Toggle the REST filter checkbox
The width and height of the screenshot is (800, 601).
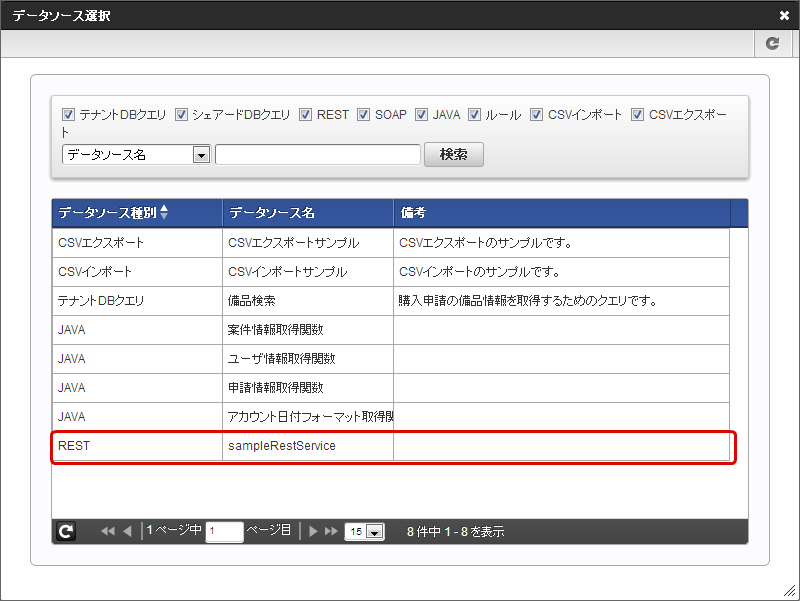(306, 115)
